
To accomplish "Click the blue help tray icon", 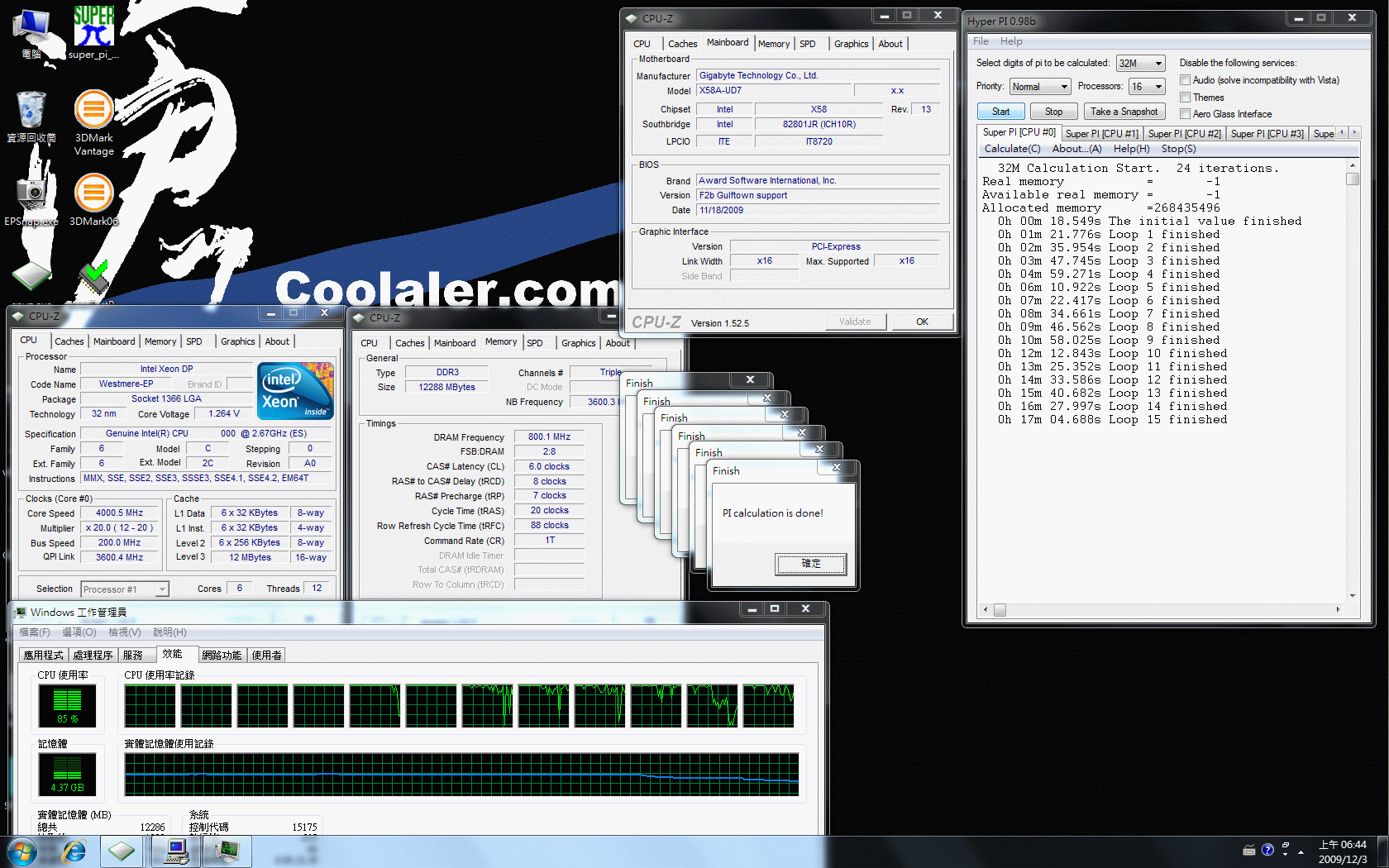I will [x=1267, y=850].
